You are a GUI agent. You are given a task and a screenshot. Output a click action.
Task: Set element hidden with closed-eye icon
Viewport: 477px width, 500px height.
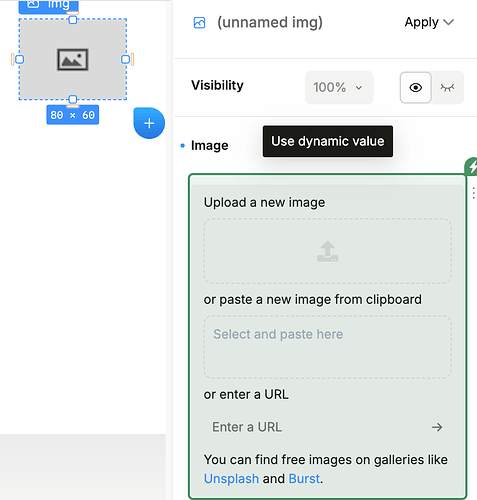point(447,88)
